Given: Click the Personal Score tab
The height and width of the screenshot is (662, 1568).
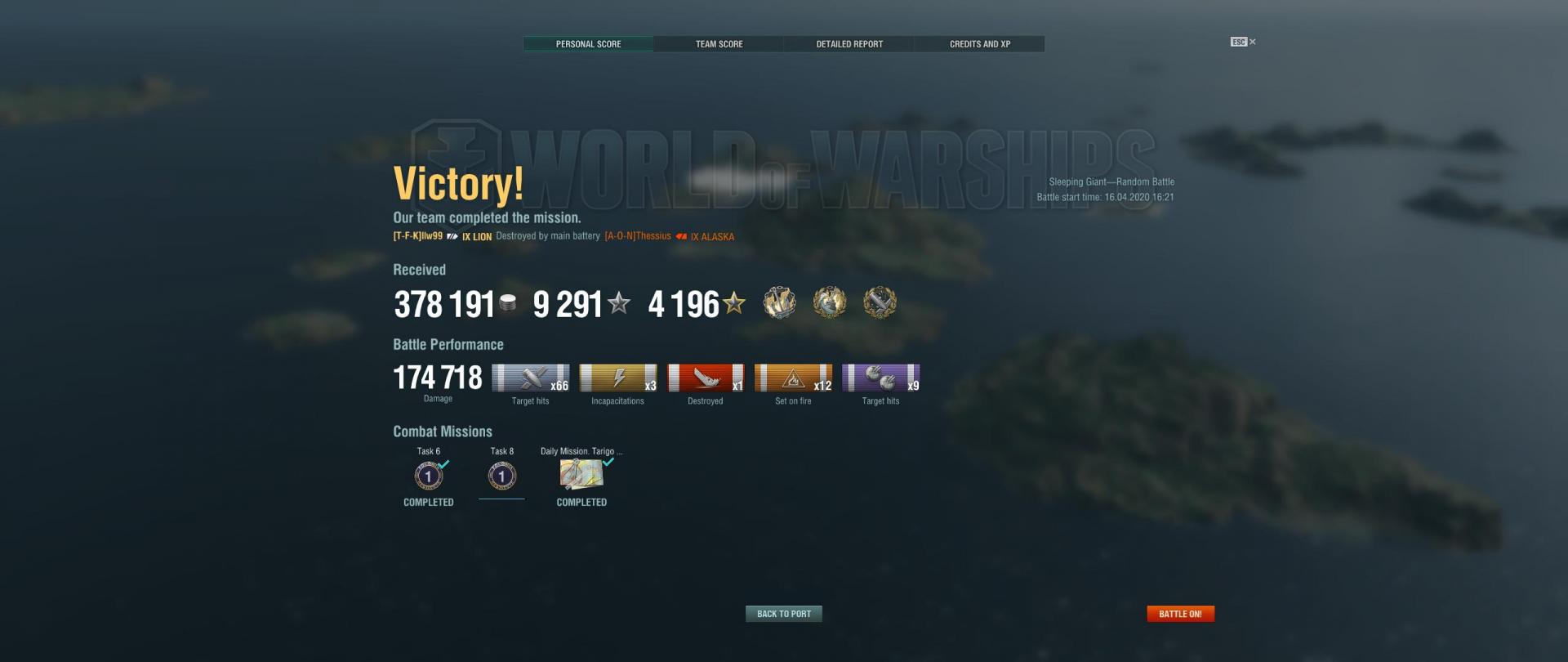Looking at the screenshot, I should point(588,44).
